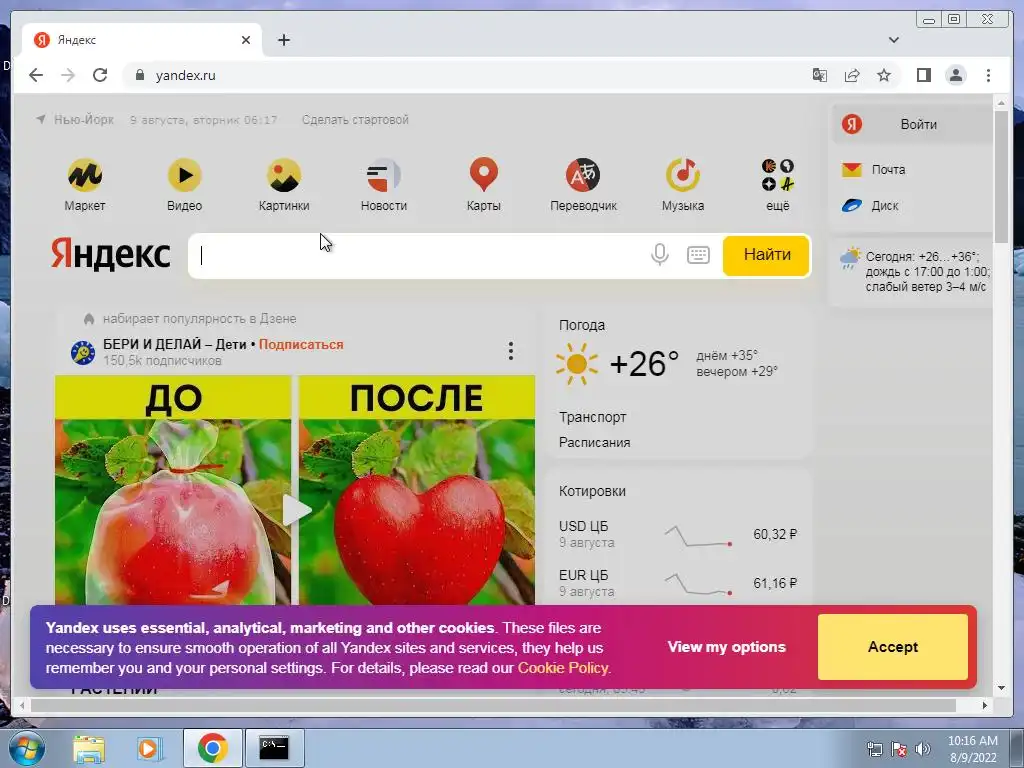Screen dimensions: 1024x768
Task: Click the volume speaker tray icon
Action: [x=922, y=749]
